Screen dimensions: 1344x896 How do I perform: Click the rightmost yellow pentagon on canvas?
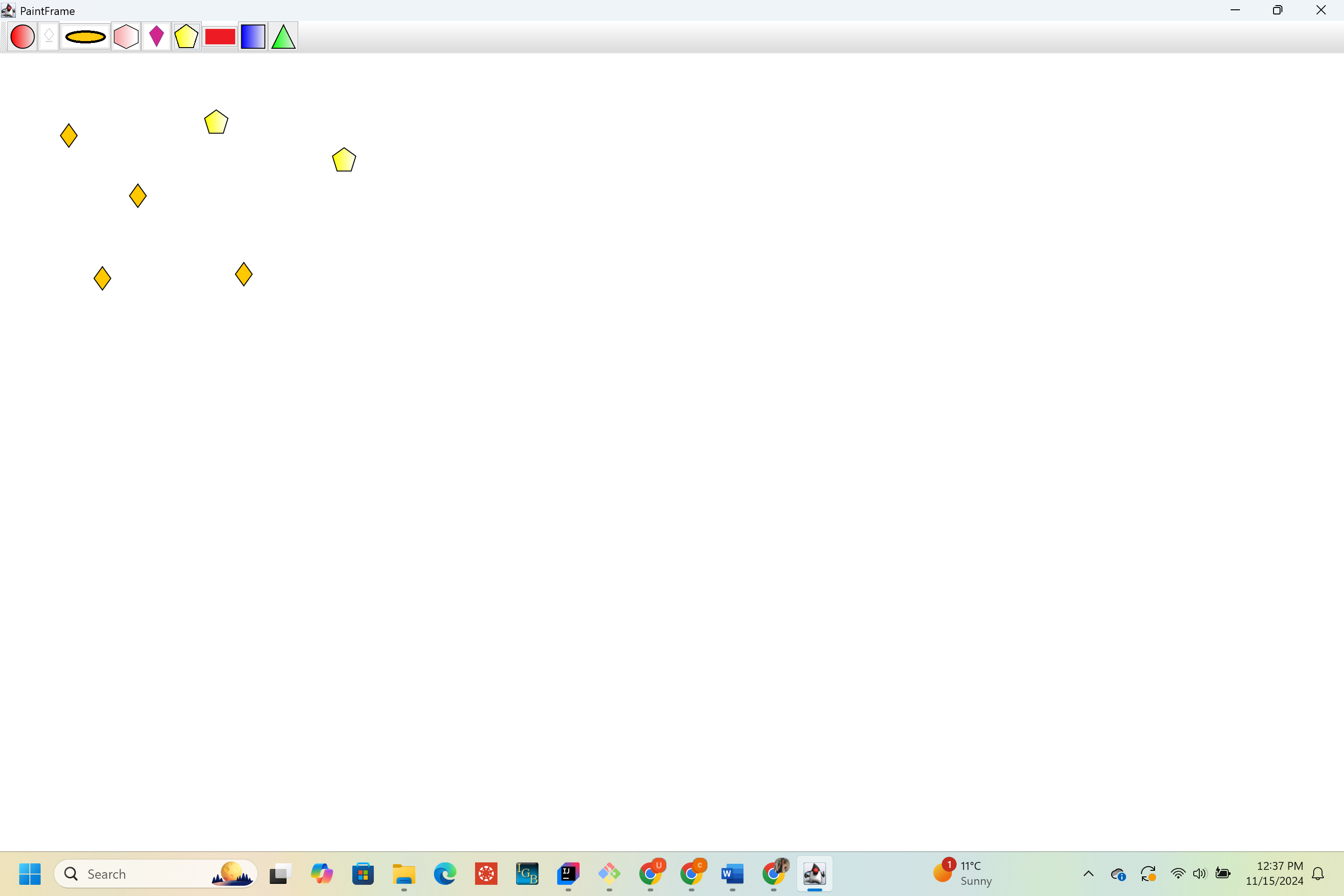coord(344,161)
